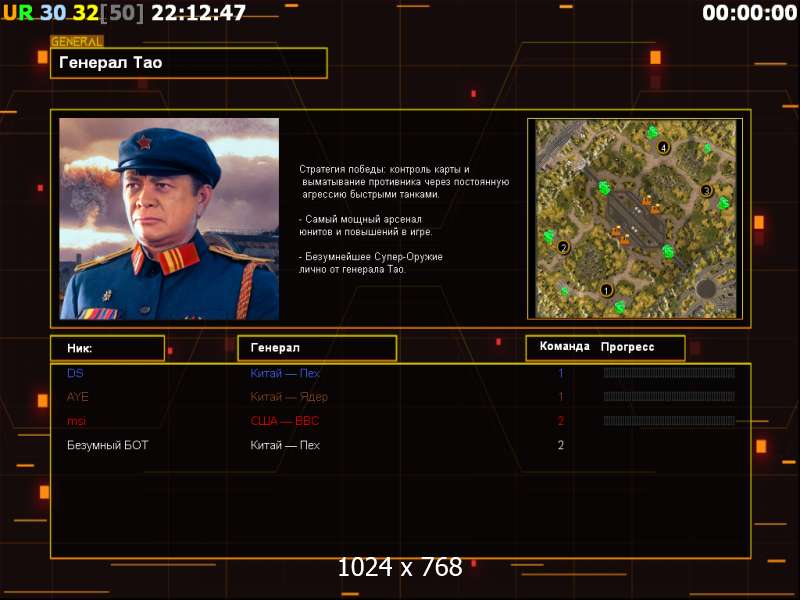Click the round dark crater on the minimap
Viewport: 800px width, 600px height.
click(x=707, y=289)
